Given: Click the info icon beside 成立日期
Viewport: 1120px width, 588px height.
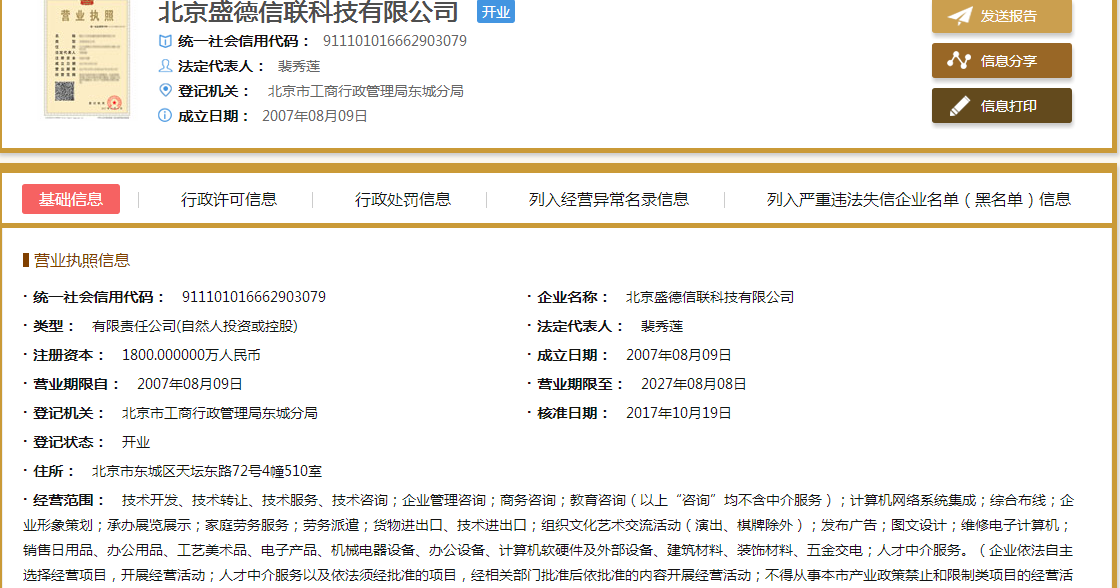Looking at the screenshot, I should pyautogui.click(x=165, y=115).
